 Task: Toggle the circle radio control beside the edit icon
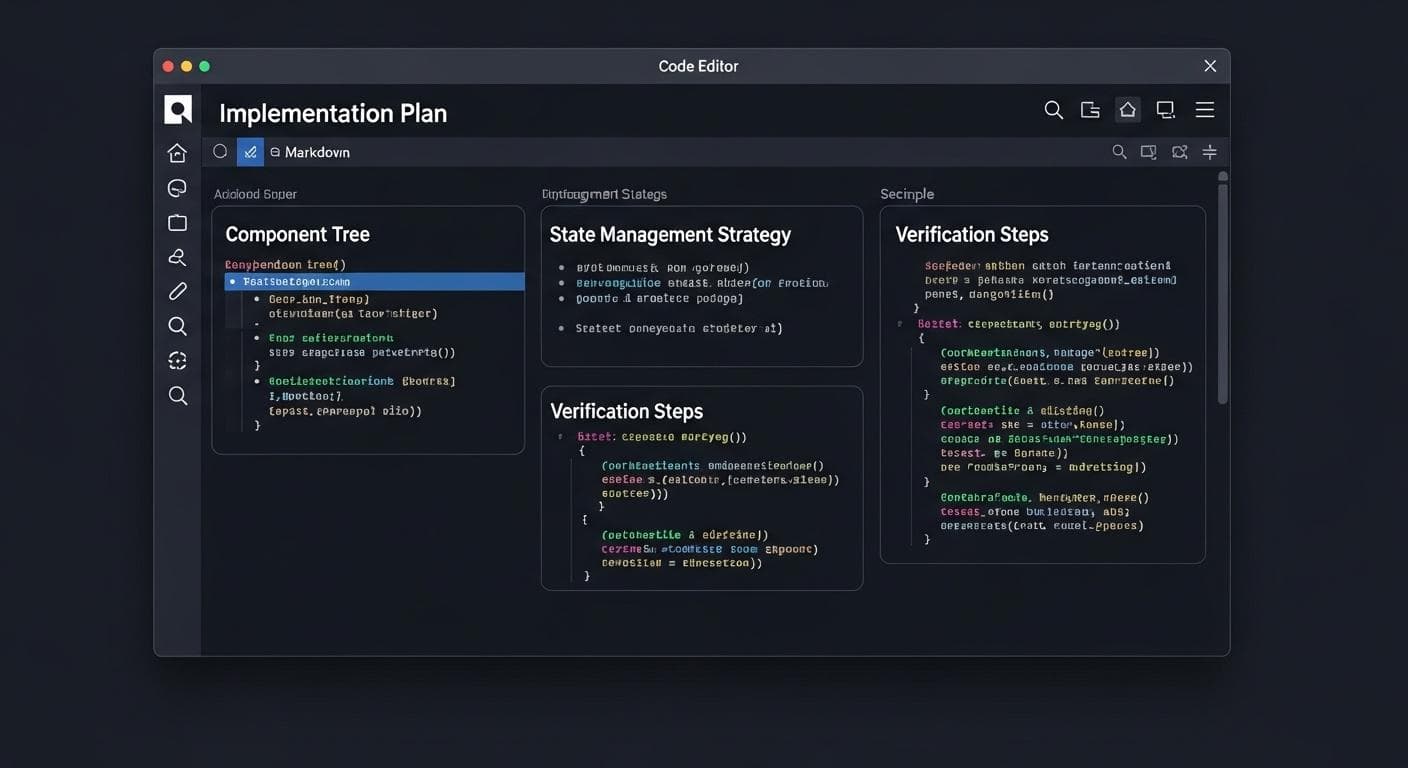(x=220, y=151)
